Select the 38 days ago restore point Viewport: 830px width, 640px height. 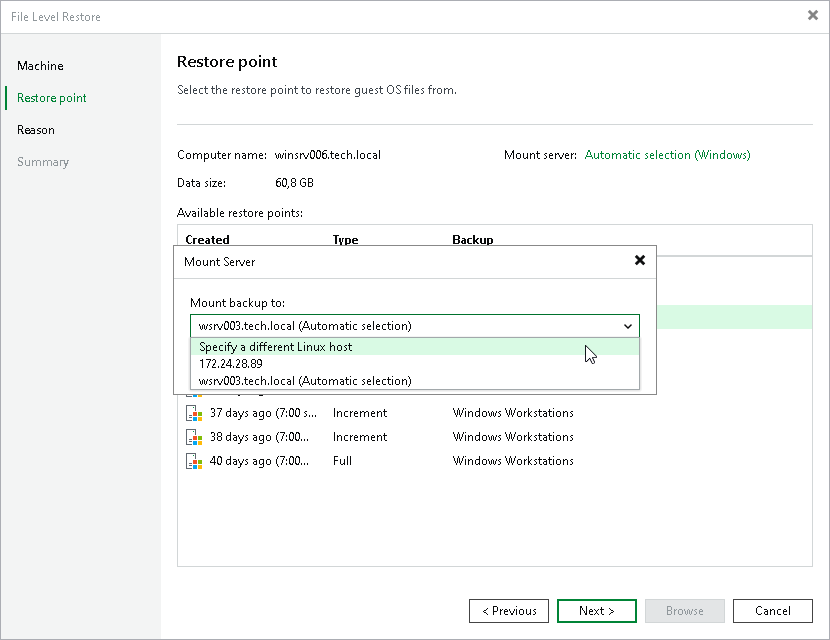click(x=494, y=437)
